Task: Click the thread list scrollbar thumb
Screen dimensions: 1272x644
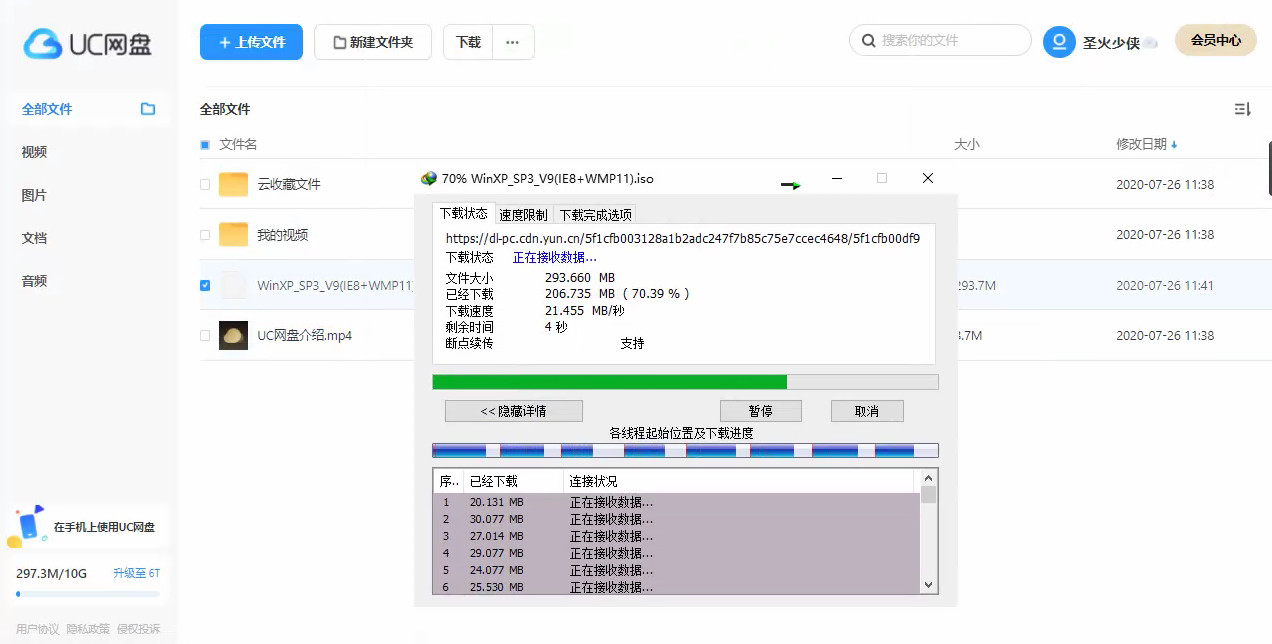Action: [x=929, y=494]
